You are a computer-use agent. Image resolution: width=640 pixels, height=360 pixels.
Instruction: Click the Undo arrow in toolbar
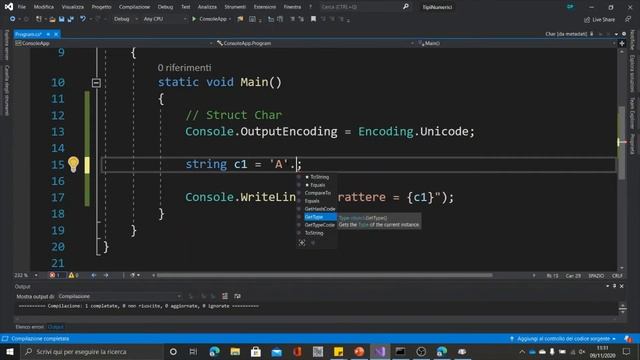click(x=83, y=19)
